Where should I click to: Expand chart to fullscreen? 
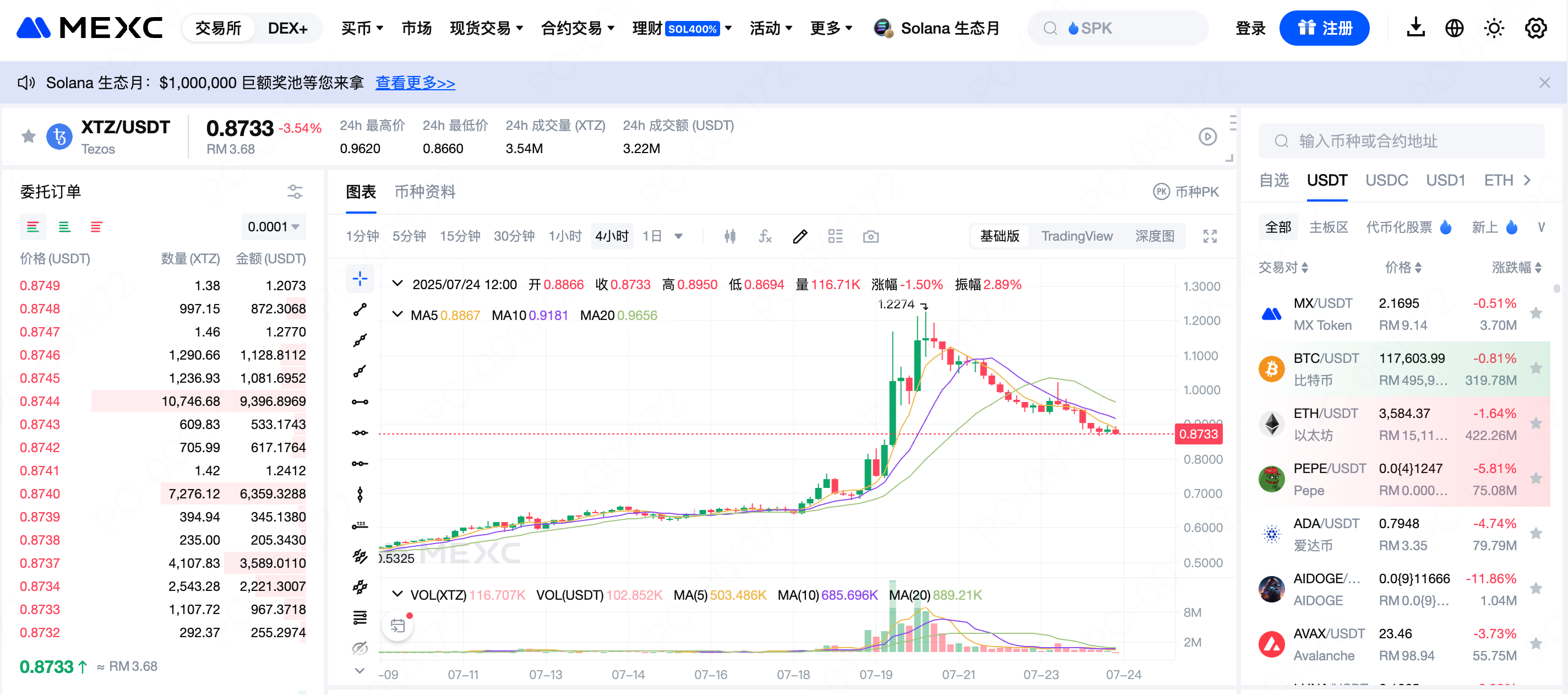(x=1210, y=236)
